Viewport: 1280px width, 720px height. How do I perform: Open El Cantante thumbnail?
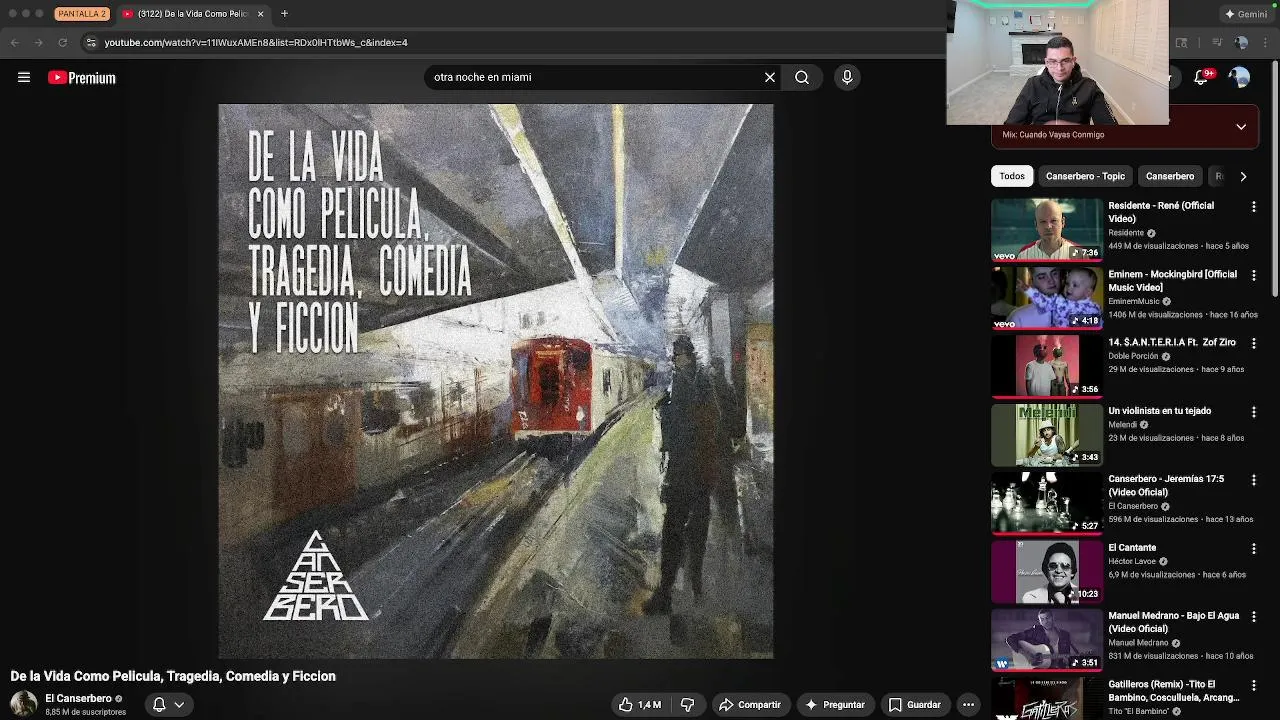click(x=1046, y=571)
